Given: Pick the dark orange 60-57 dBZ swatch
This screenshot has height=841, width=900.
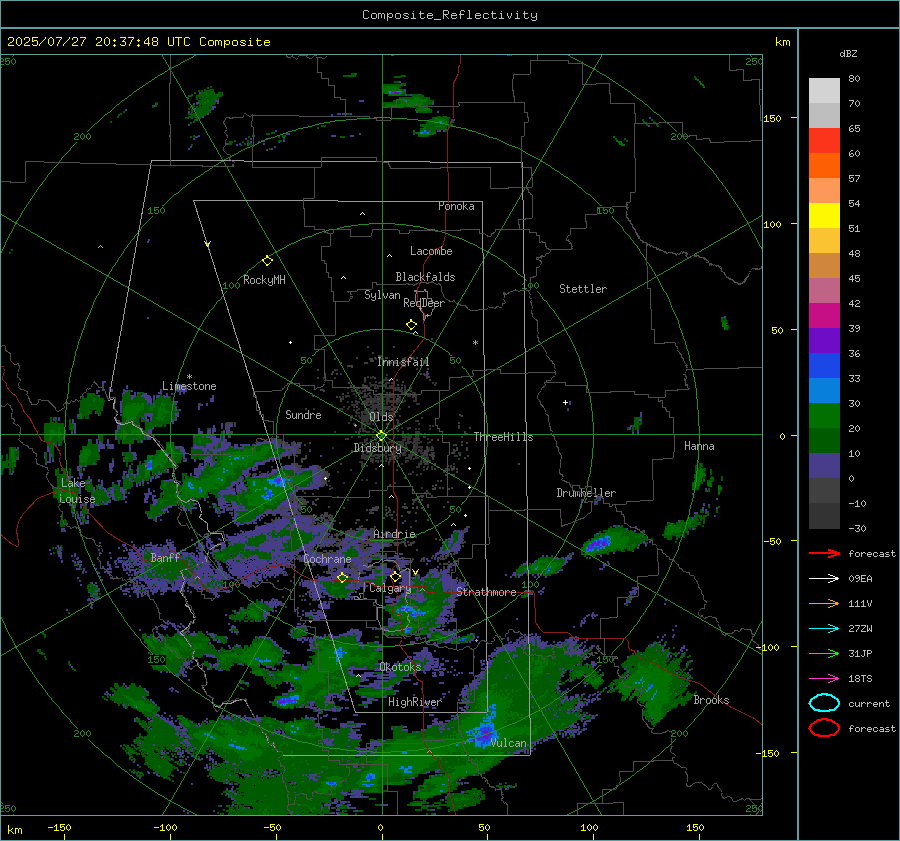Looking at the screenshot, I should [x=824, y=165].
